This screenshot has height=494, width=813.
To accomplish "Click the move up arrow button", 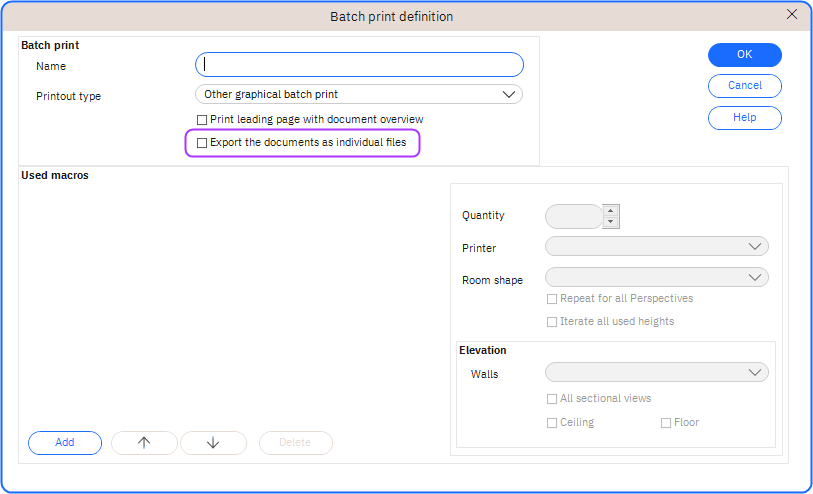I will (x=144, y=443).
